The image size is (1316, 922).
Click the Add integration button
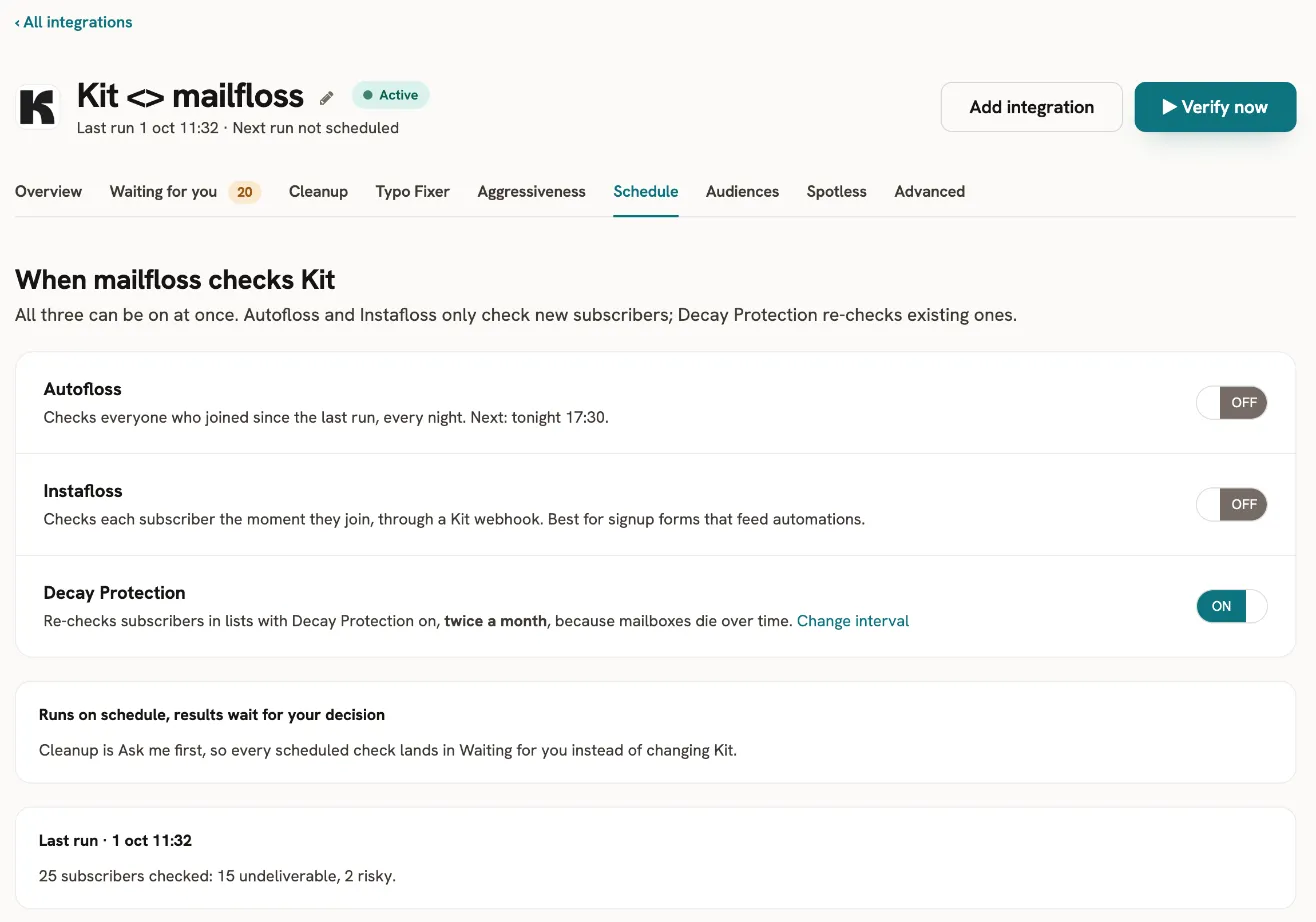click(1032, 107)
